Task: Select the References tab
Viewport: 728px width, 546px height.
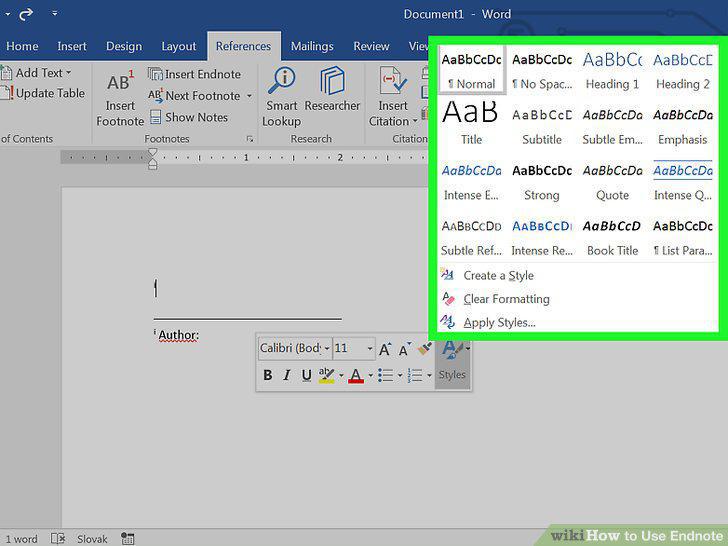Action: click(243, 46)
